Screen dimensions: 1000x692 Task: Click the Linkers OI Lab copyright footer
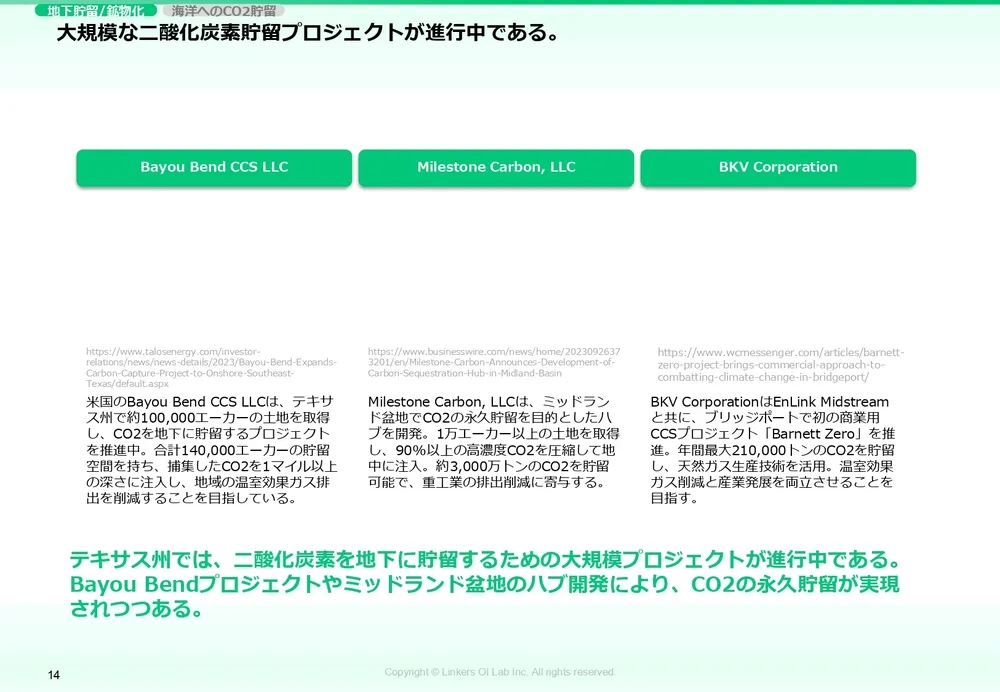click(x=500, y=672)
